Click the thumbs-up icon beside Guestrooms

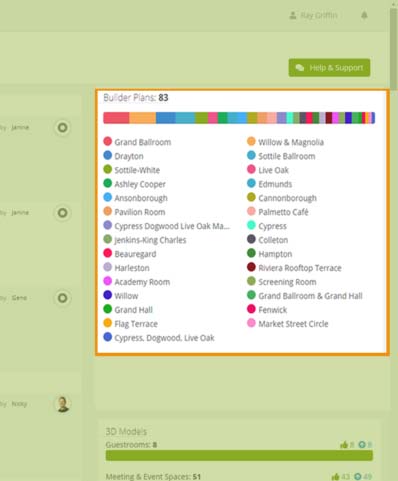point(343,445)
